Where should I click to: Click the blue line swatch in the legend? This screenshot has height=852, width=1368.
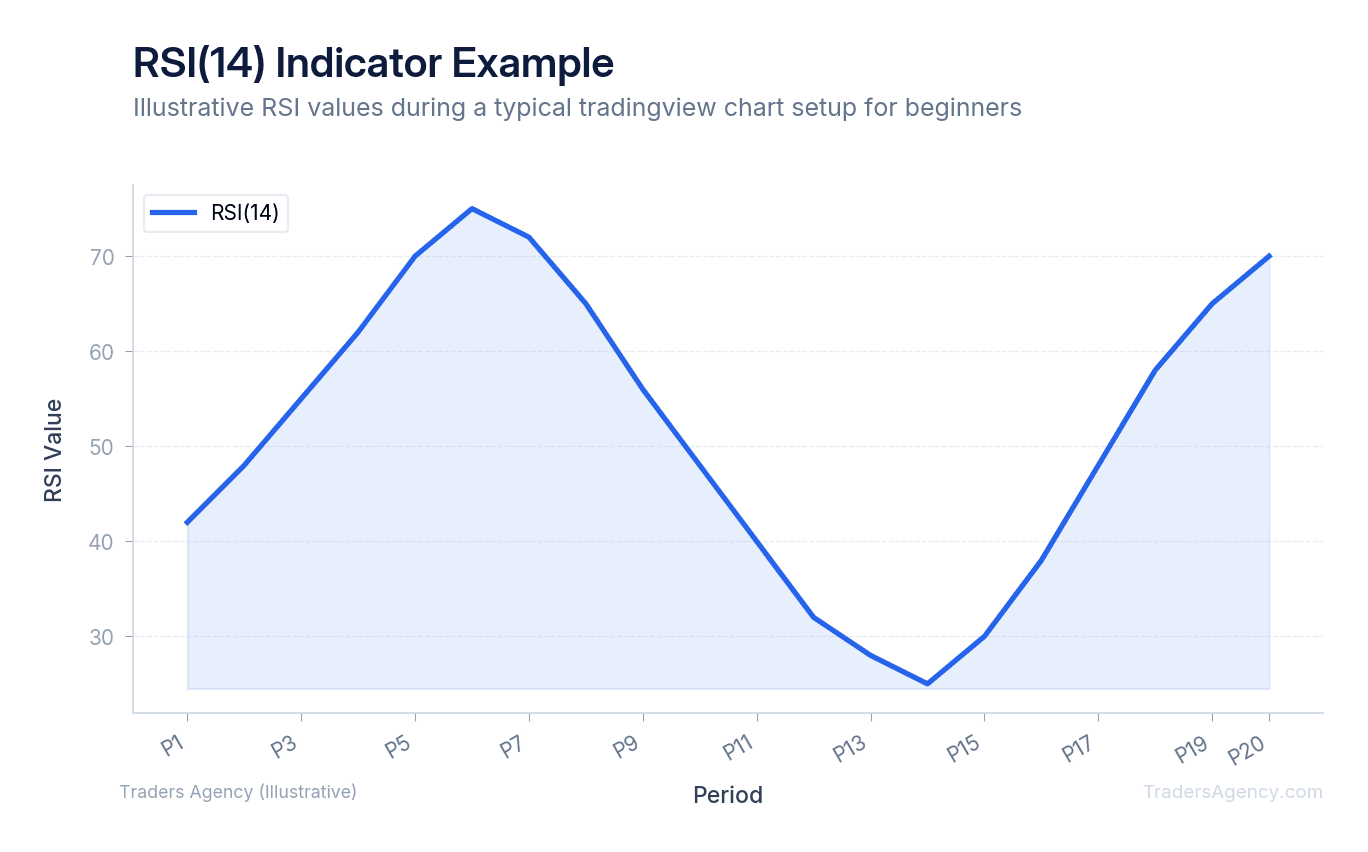[x=173, y=212]
